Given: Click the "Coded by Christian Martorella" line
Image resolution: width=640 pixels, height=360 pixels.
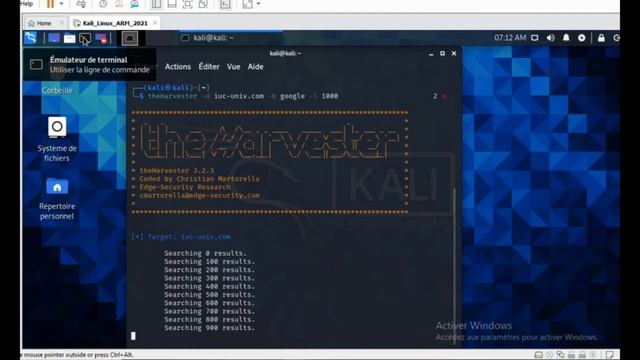Looking at the screenshot, I should coord(199,179).
